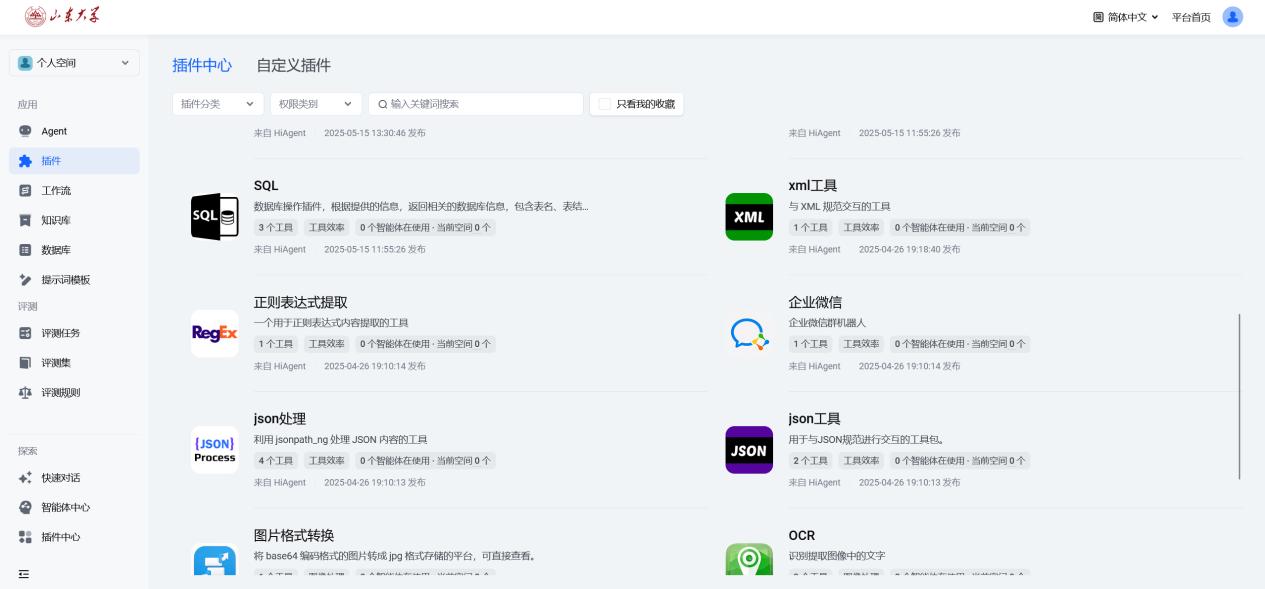Click the '工具效率' tag on xml工具 card
This screenshot has height=589, width=1265.
click(861, 227)
